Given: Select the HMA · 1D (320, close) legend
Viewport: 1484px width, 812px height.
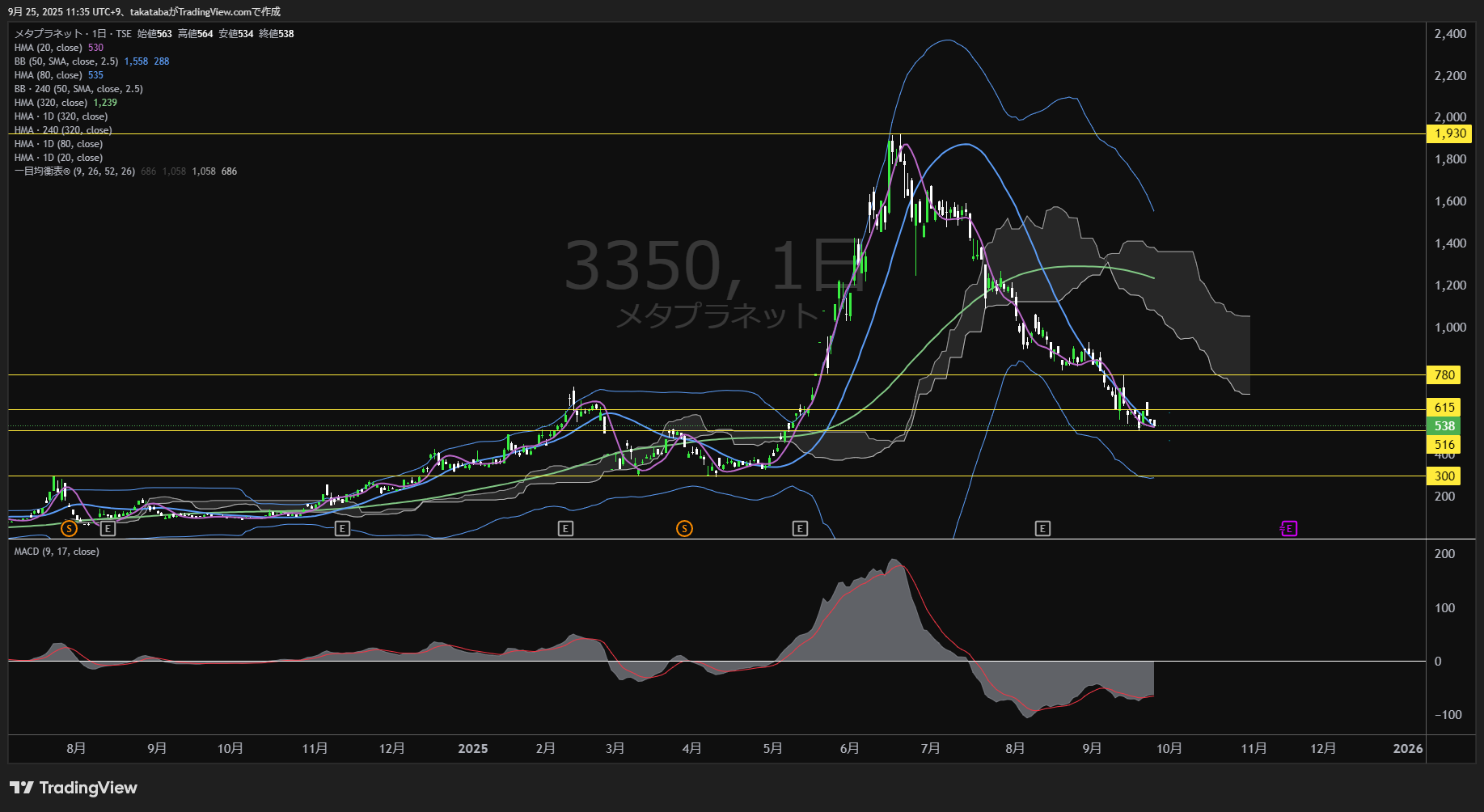Looking at the screenshot, I should tap(61, 116).
